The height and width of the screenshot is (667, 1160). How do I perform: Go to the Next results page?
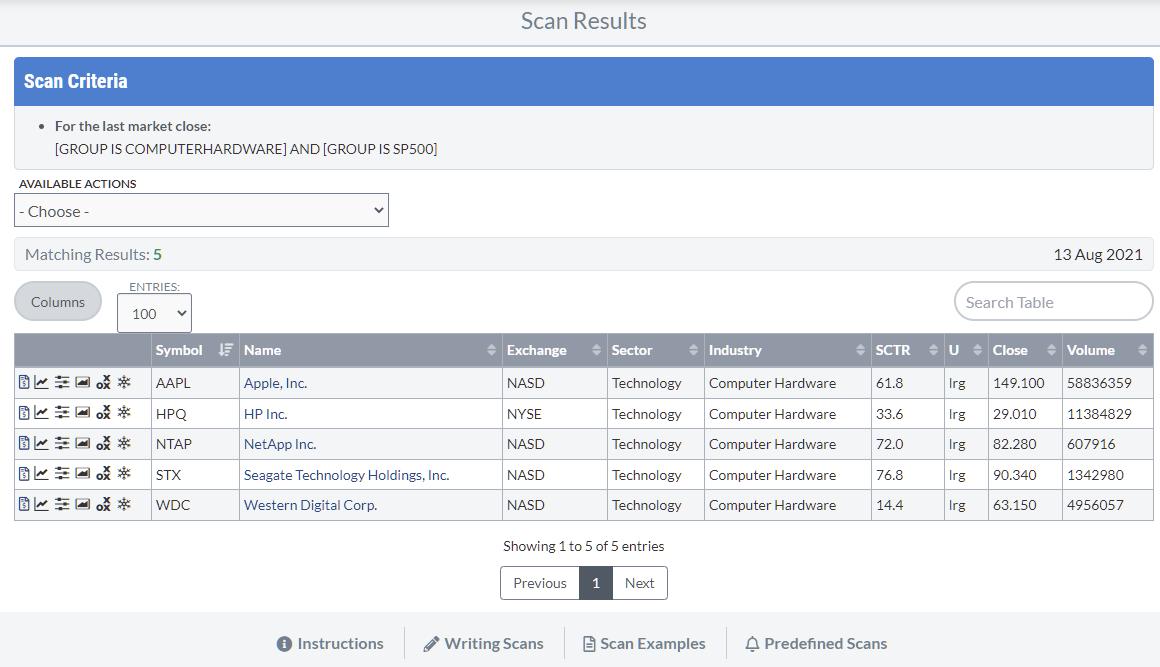coord(639,583)
